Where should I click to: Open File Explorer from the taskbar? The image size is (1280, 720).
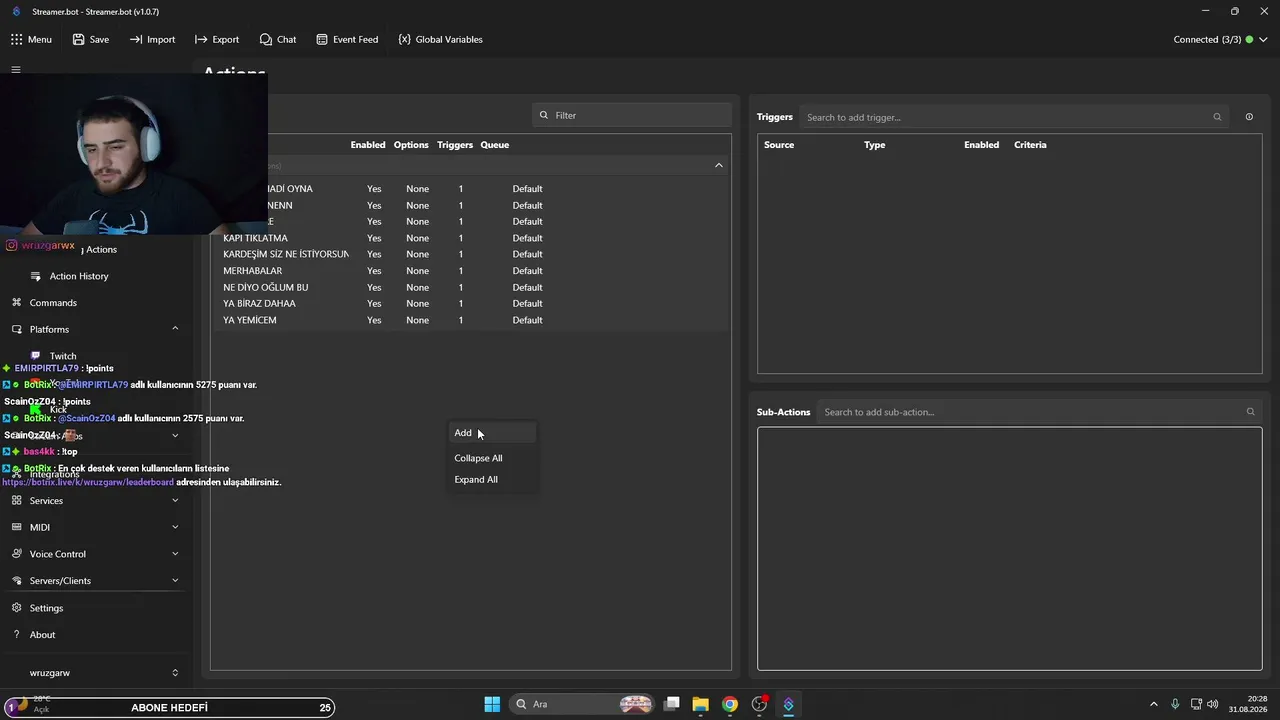[x=700, y=704]
